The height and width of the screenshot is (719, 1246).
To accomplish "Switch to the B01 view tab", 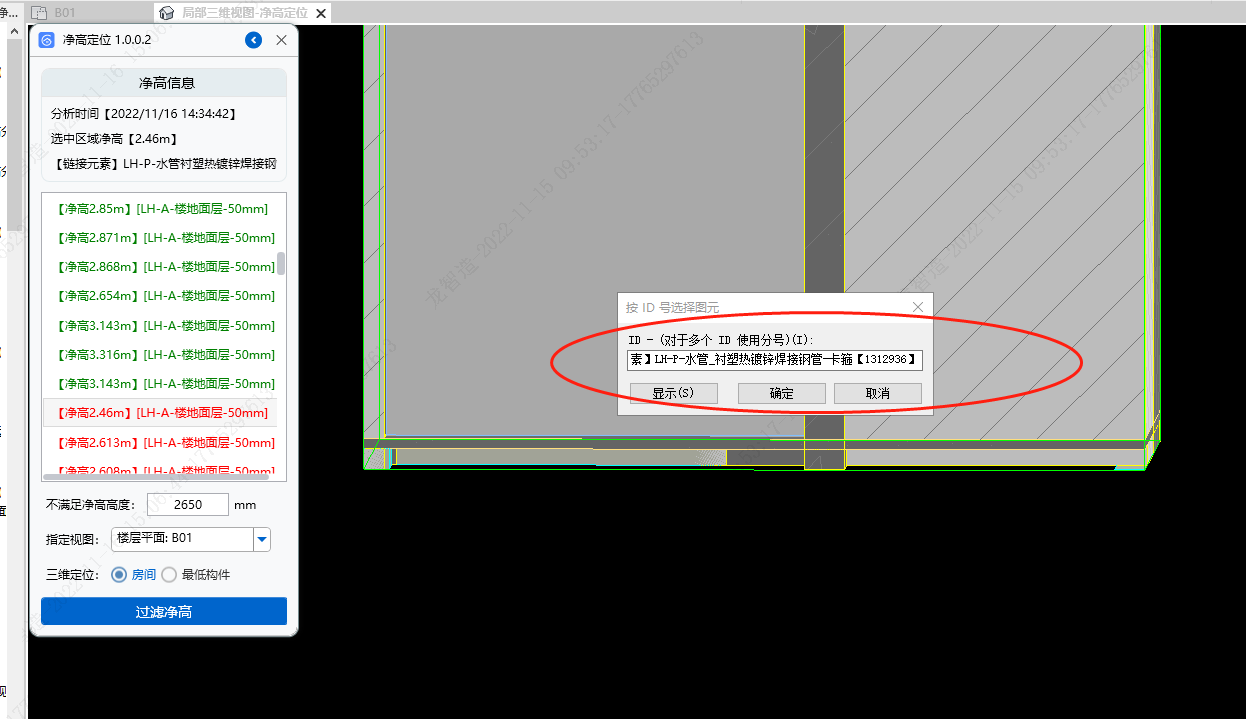I will coord(64,12).
